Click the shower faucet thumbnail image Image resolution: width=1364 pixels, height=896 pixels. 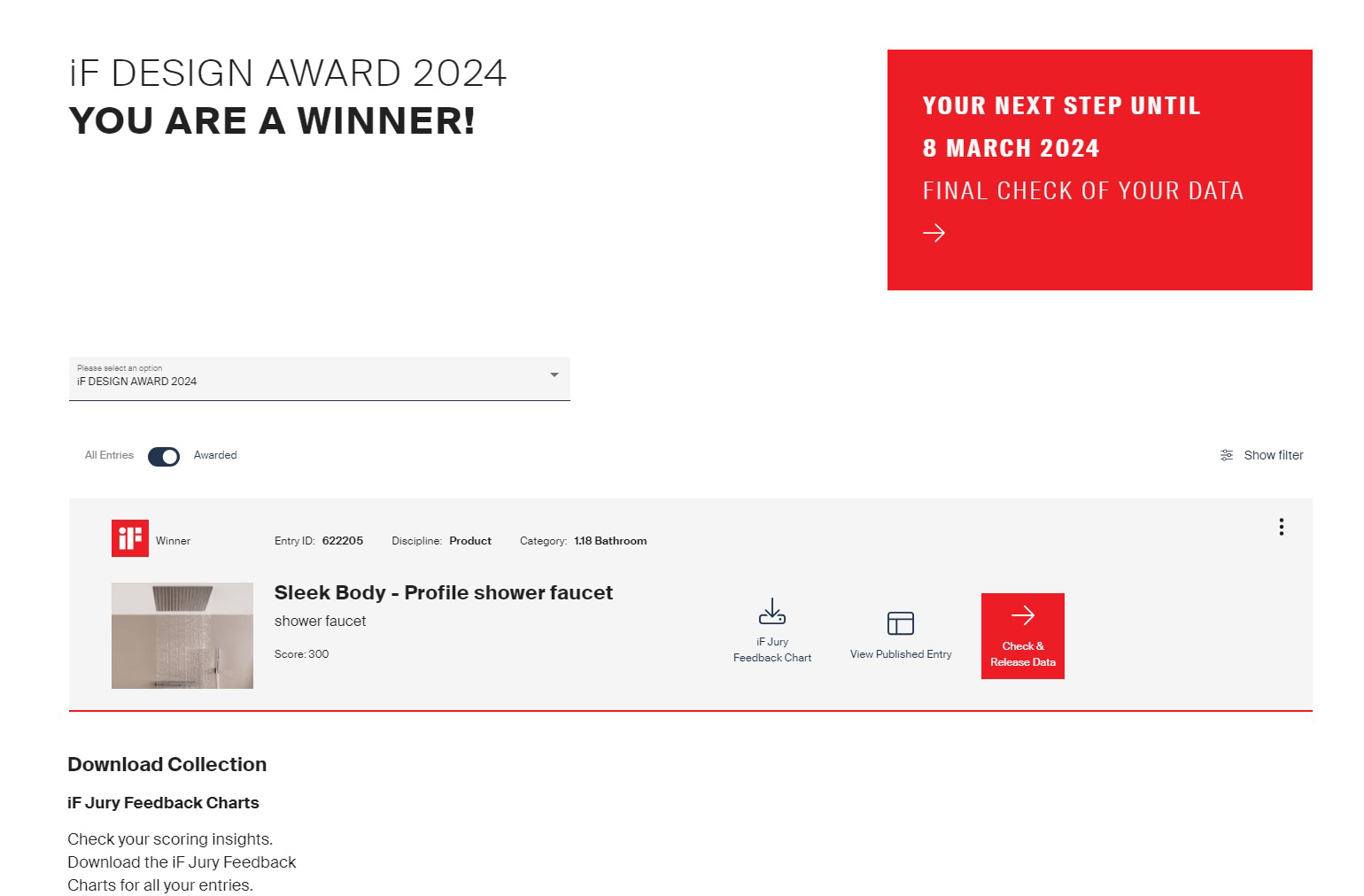(182, 636)
